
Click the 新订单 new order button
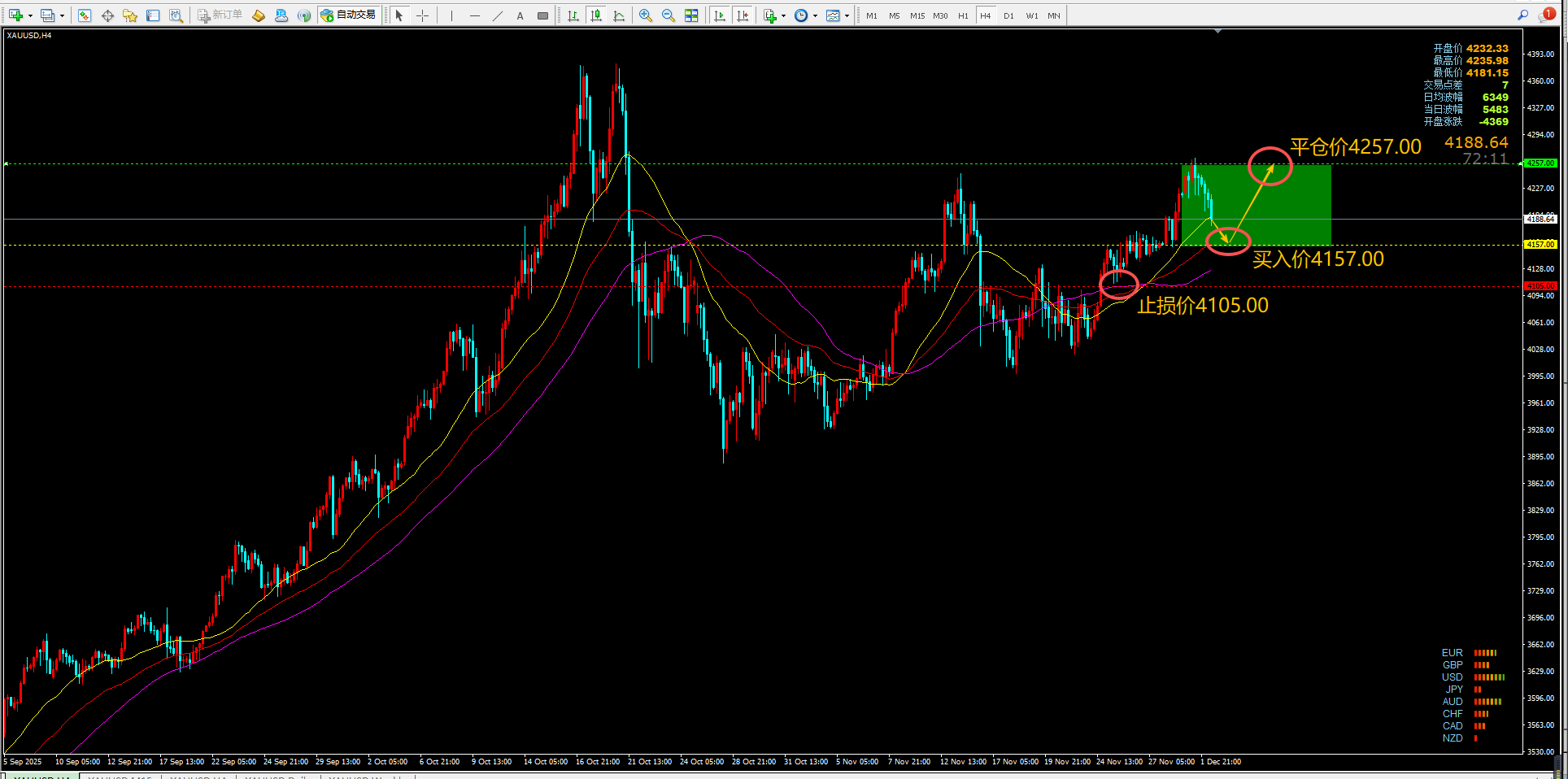(x=220, y=15)
